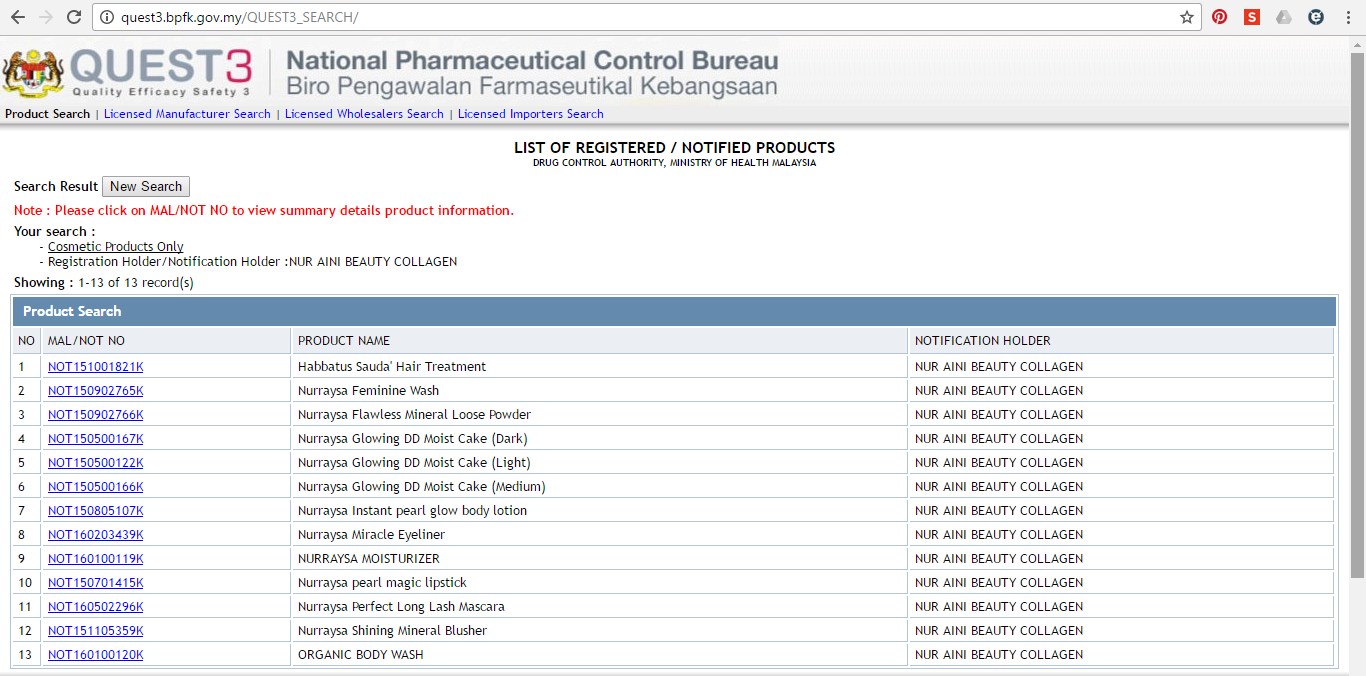
Task: Open notification NOT150701415K
Action: (x=95, y=583)
